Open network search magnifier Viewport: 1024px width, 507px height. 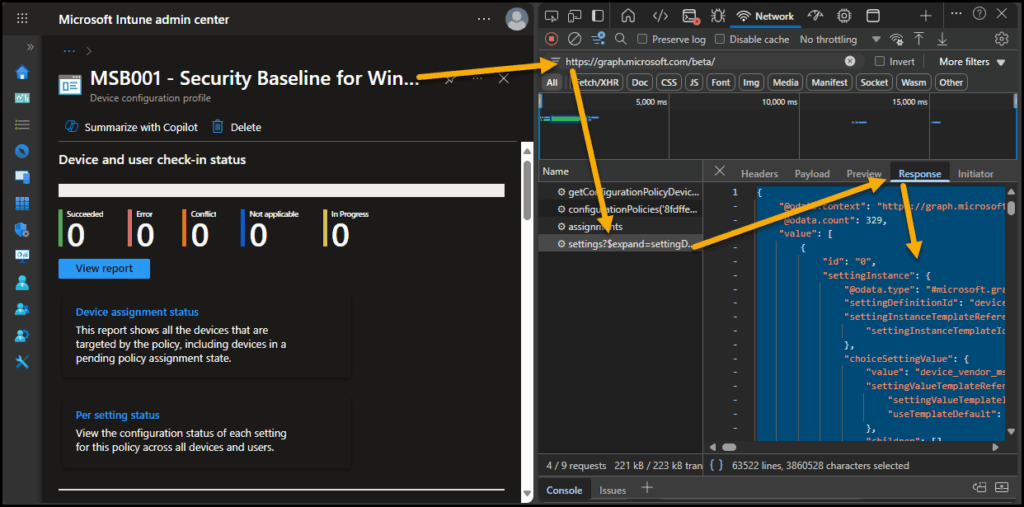[x=620, y=39]
